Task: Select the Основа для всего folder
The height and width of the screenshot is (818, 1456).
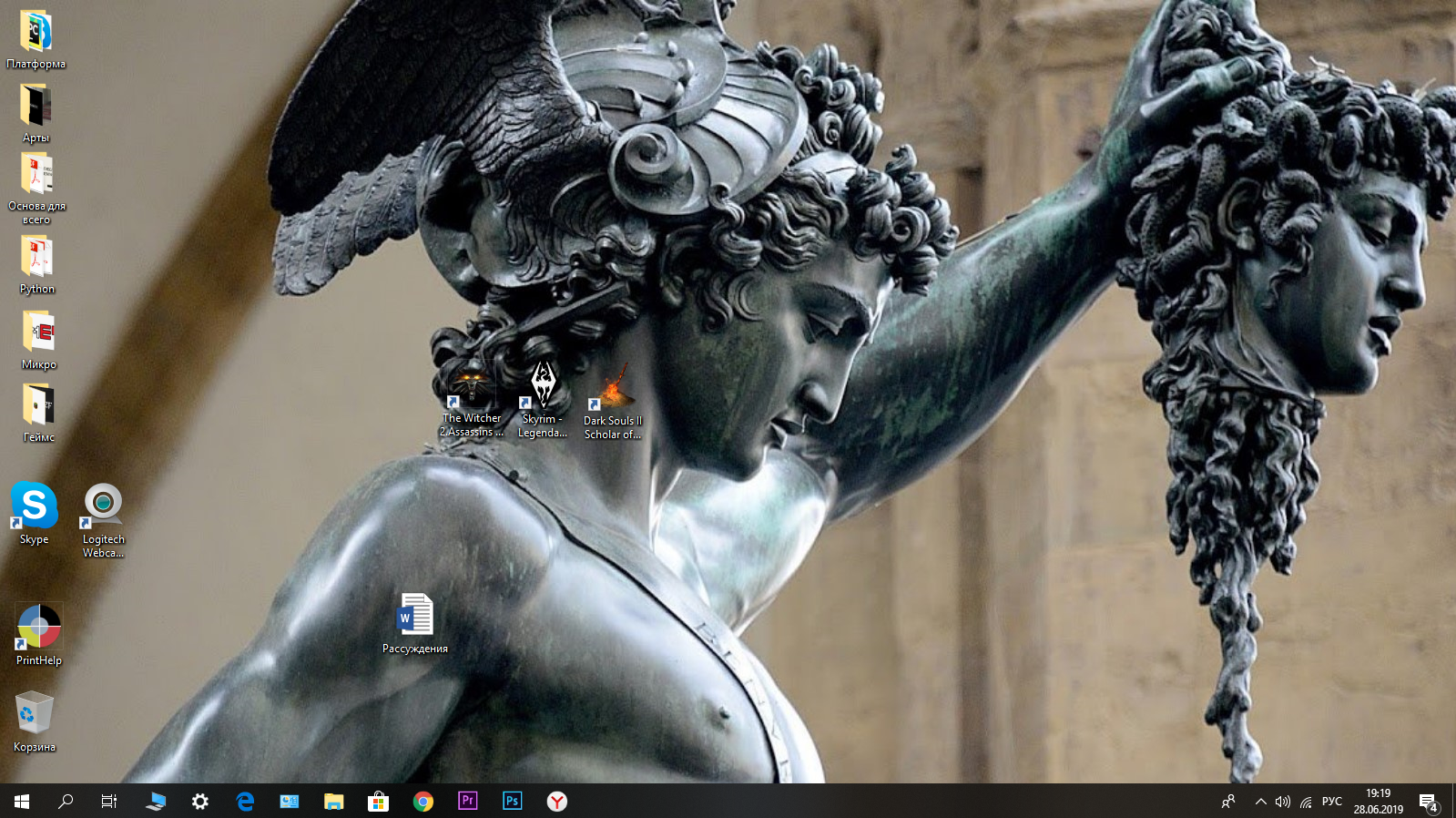Action: (36, 188)
